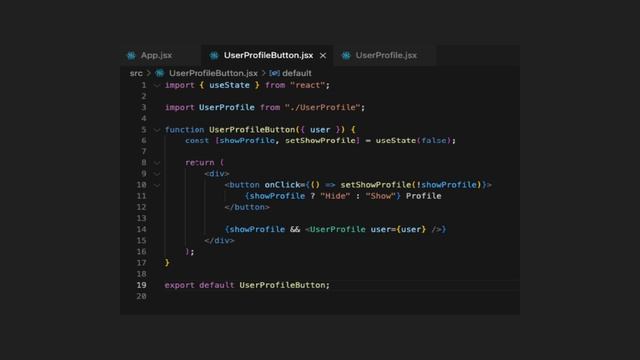Viewport: 640px width, 360px height.
Task: Collapse the import fold at line 1
Action: (157, 85)
